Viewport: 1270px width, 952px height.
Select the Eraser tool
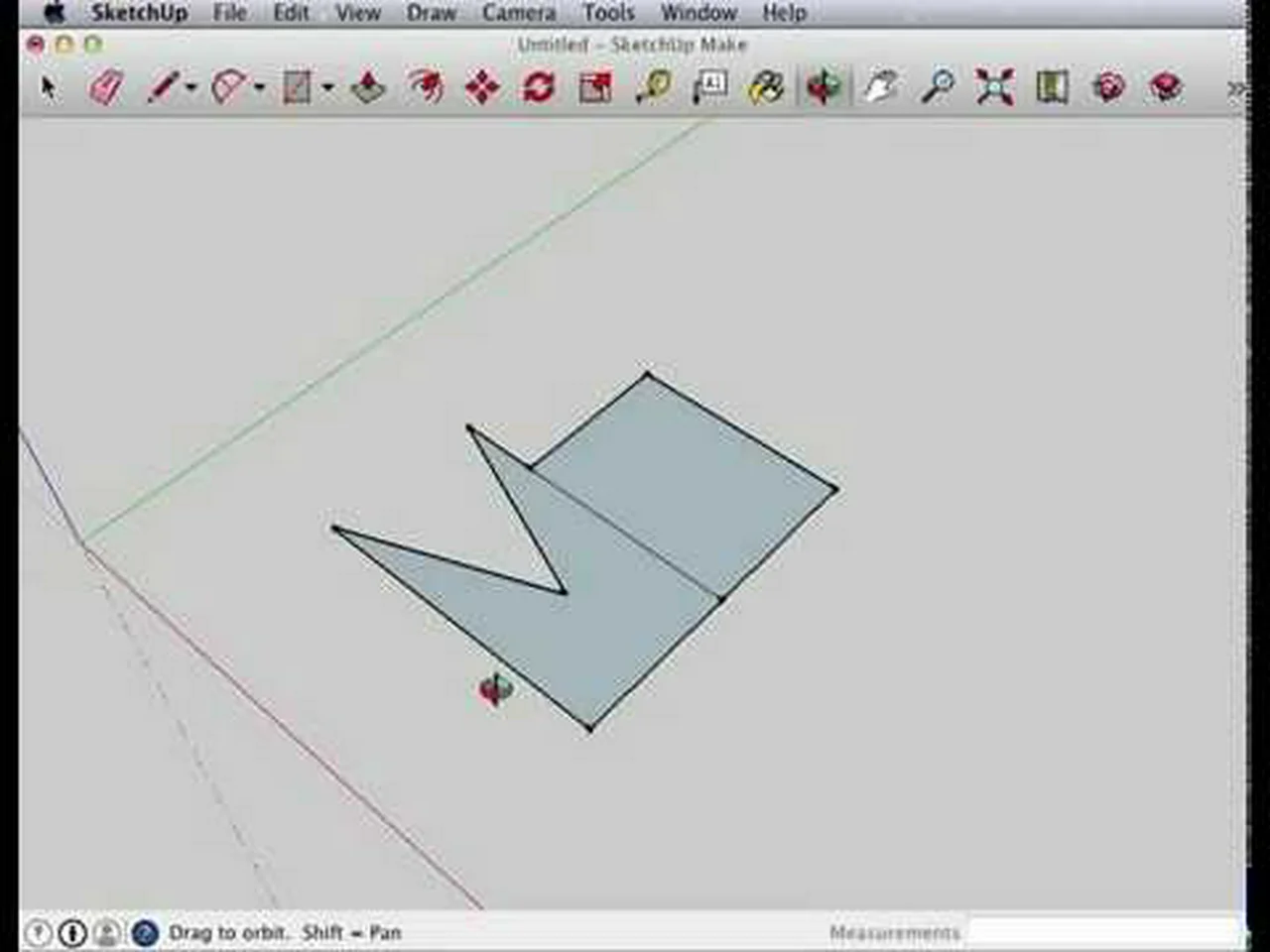tap(106, 87)
